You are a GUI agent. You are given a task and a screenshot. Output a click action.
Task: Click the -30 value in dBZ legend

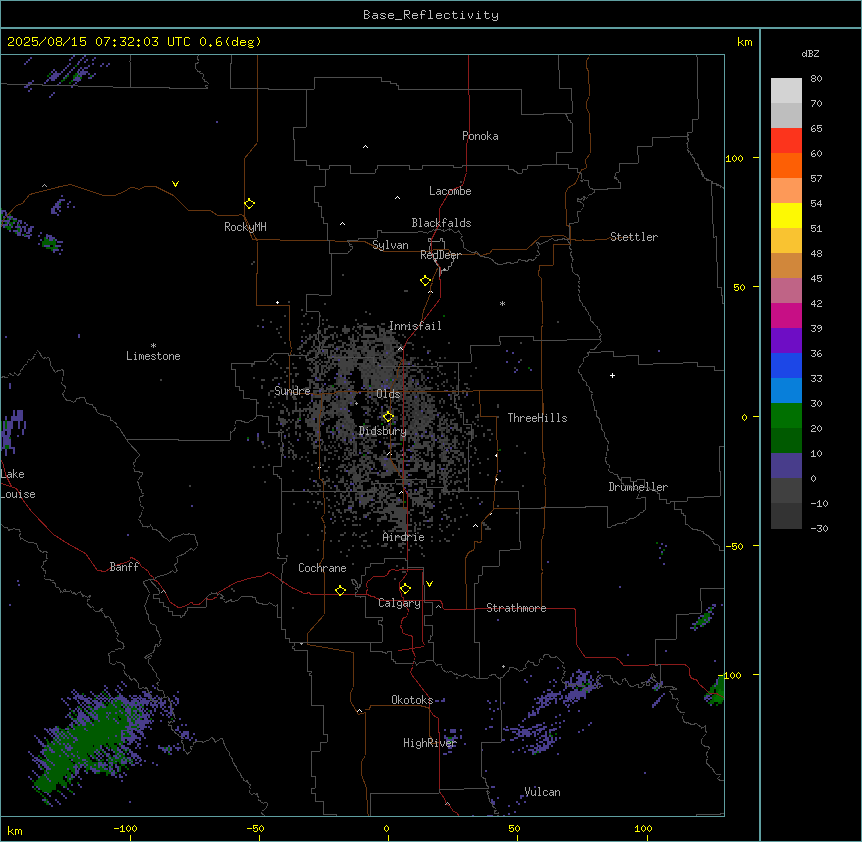819,528
